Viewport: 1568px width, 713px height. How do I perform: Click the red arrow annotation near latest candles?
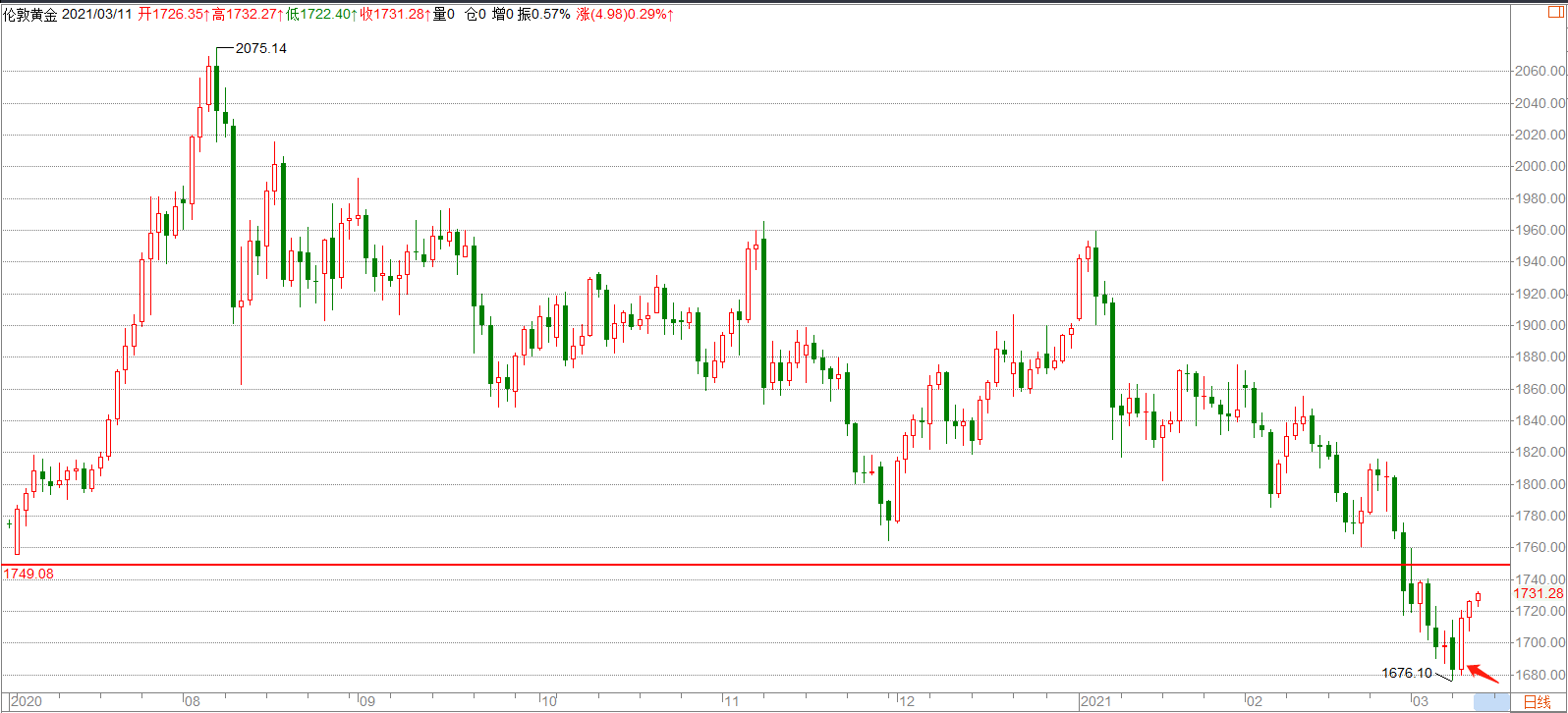(x=1484, y=673)
